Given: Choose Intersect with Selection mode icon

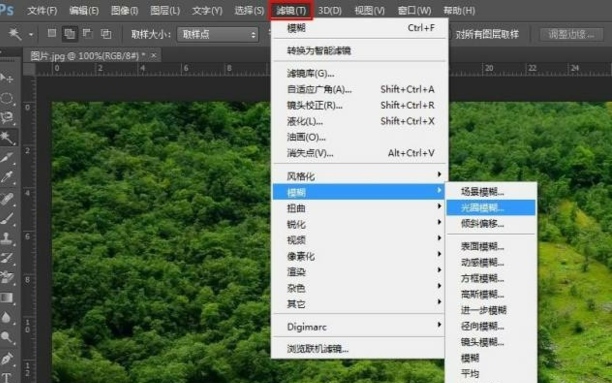Looking at the screenshot, I should 106,34.
